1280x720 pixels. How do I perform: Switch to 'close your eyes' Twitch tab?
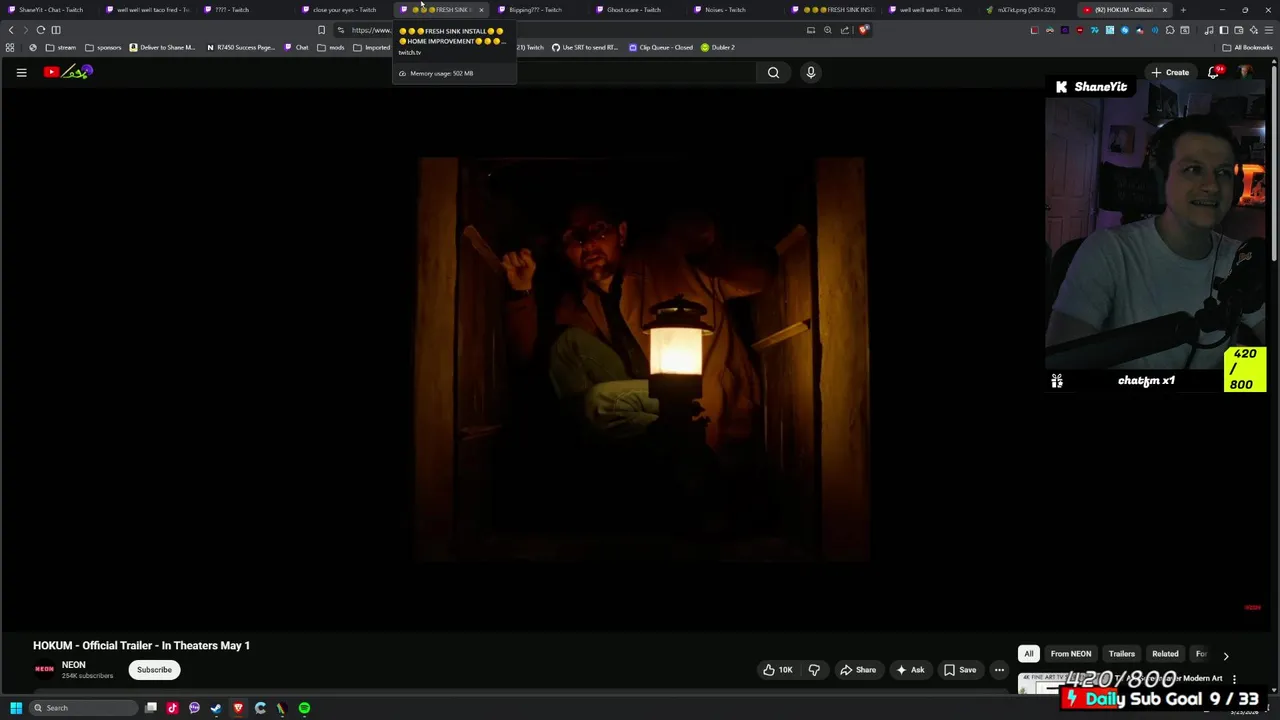344,10
